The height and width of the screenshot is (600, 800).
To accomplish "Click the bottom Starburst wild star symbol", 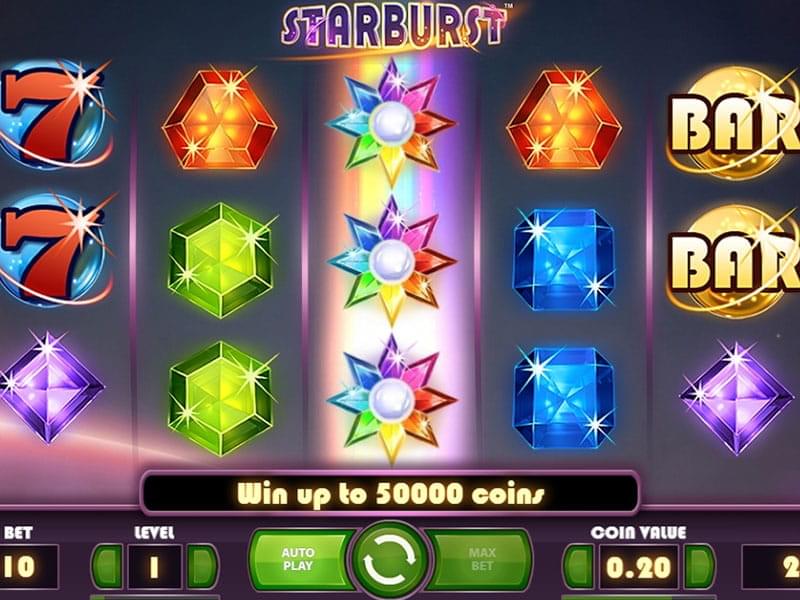I will pyautogui.click(x=391, y=399).
